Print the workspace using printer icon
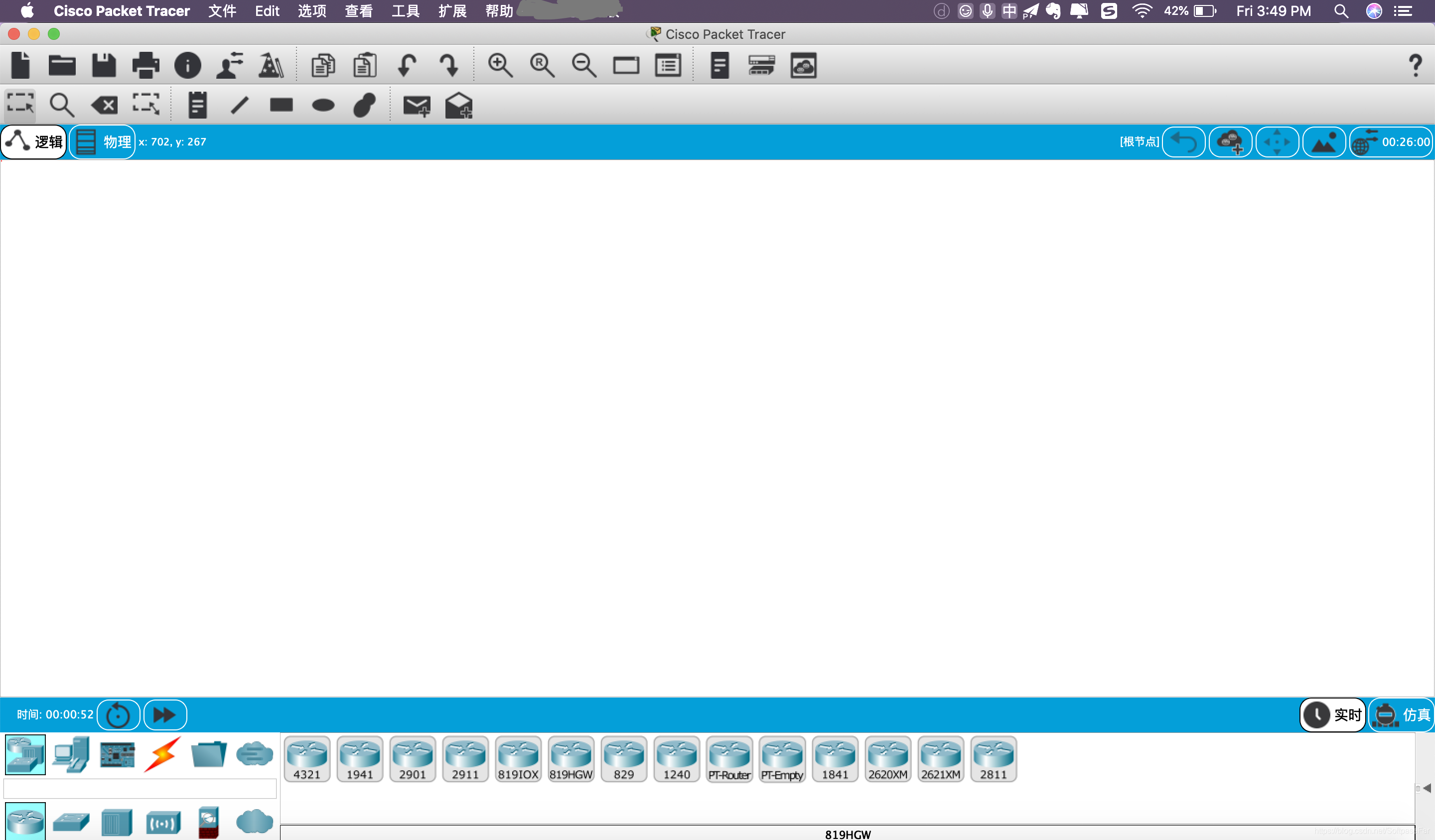1435x840 pixels. (x=146, y=65)
